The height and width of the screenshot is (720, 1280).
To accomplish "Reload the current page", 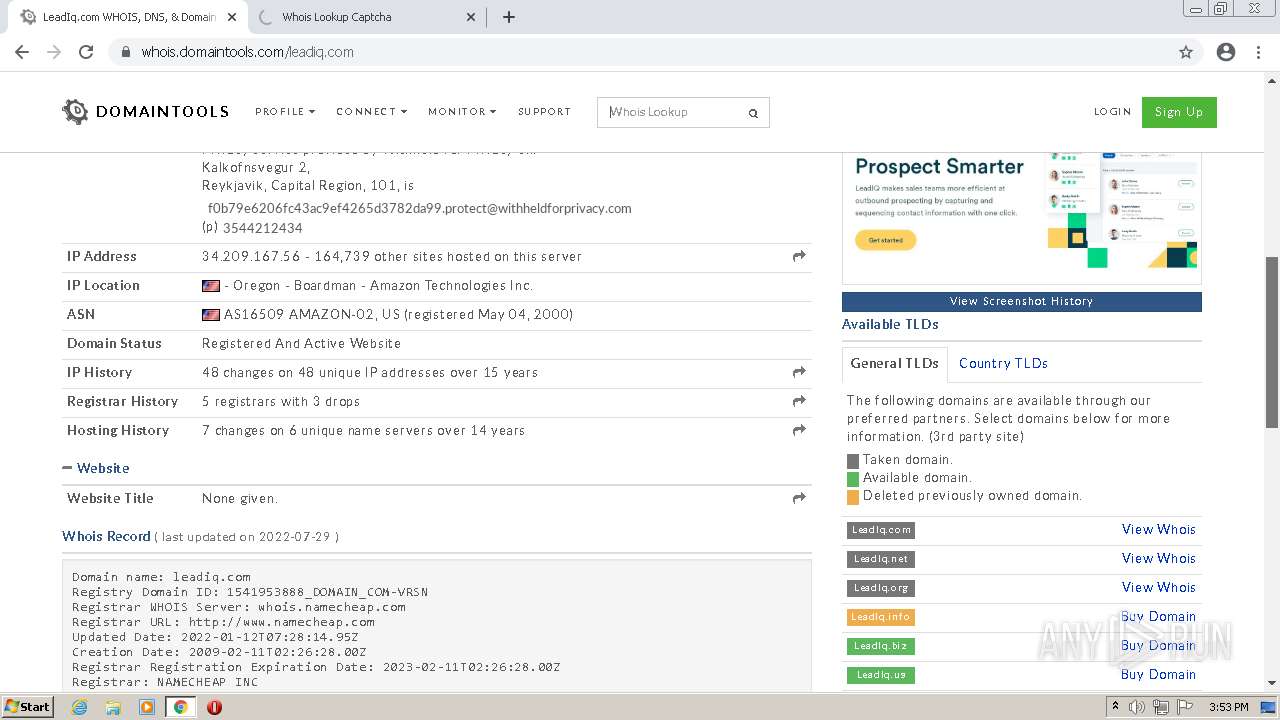I will pyautogui.click(x=86, y=52).
